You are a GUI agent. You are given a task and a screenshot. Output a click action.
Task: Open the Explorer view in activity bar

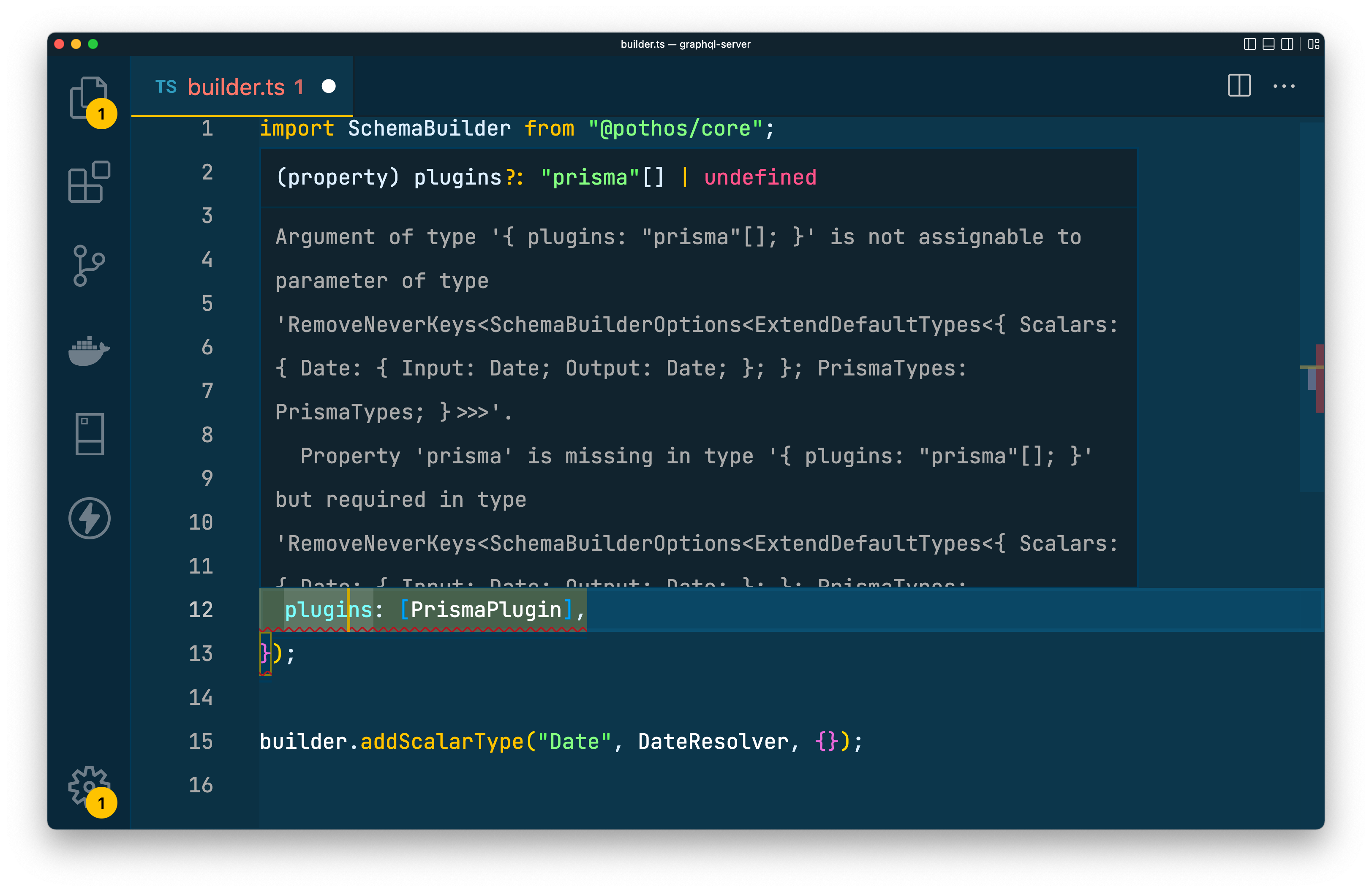tap(89, 98)
